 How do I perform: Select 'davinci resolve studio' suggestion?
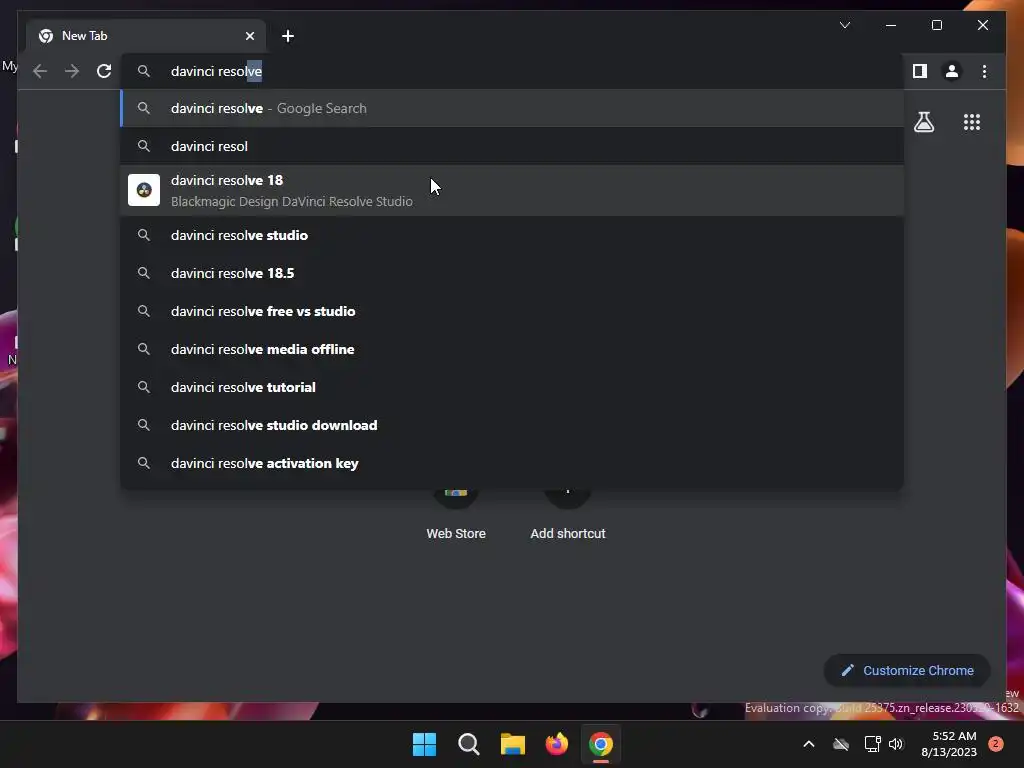513,235
